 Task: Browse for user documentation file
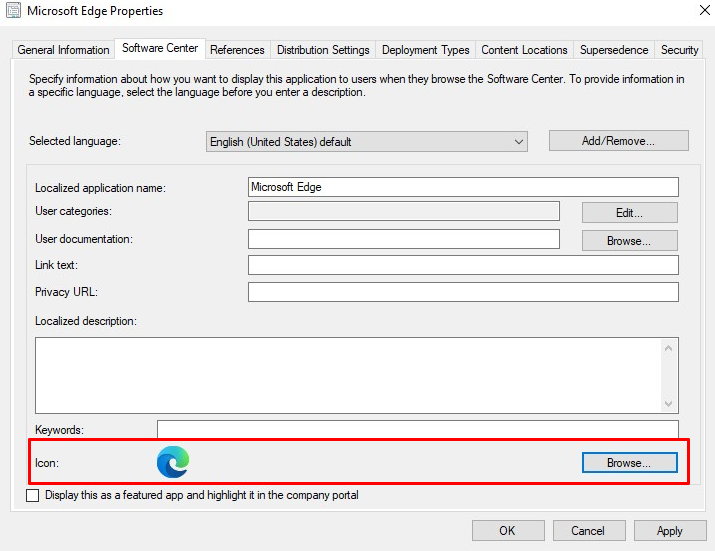pos(629,240)
